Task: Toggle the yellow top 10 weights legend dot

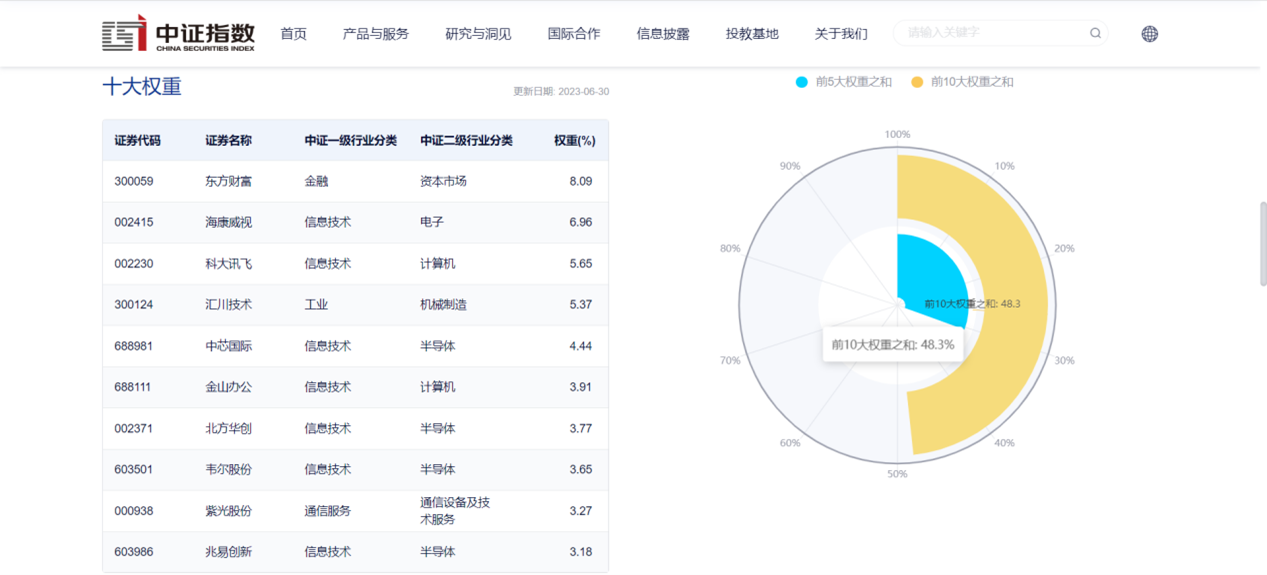Action: (x=917, y=82)
